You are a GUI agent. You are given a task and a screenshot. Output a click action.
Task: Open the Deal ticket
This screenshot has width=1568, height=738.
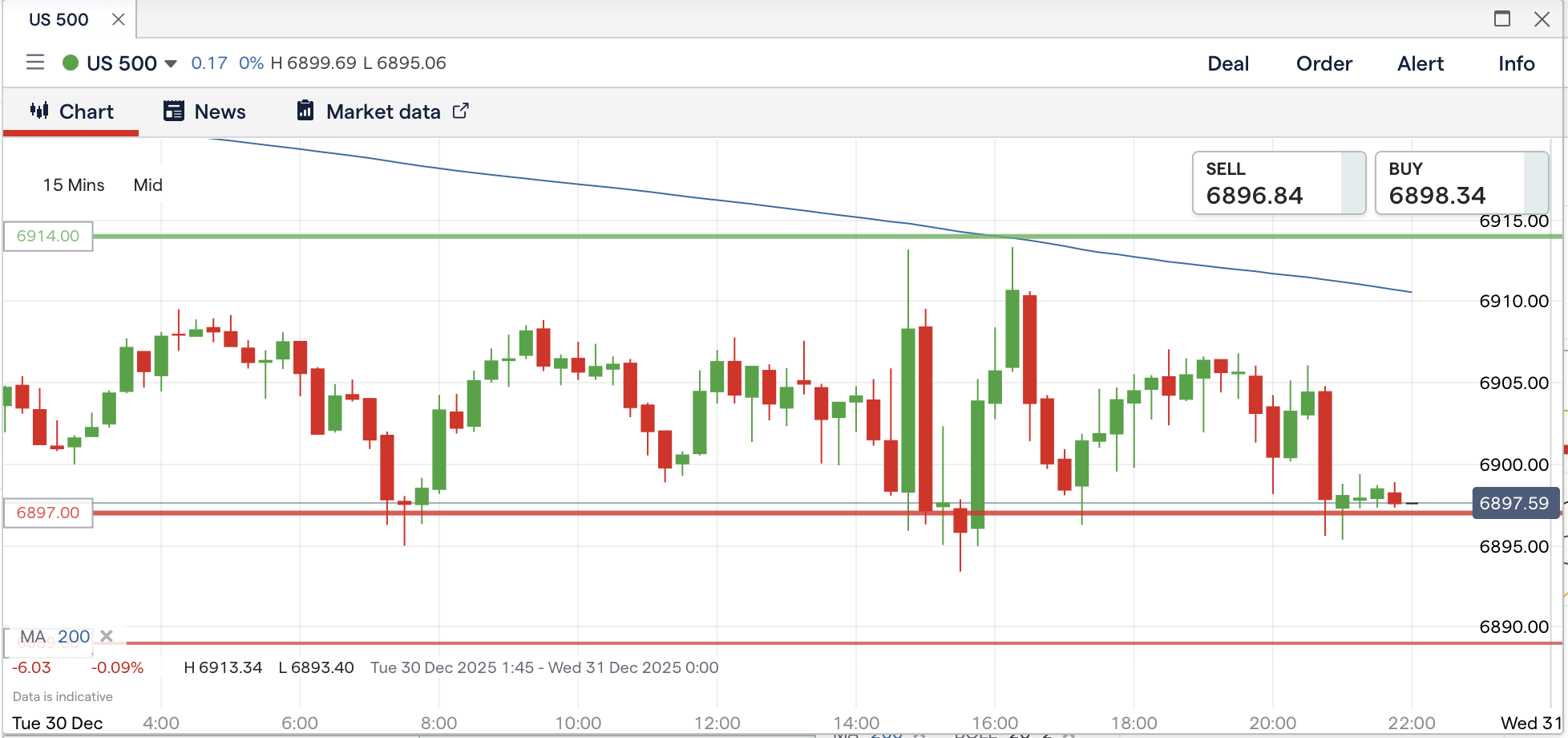click(1228, 63)
